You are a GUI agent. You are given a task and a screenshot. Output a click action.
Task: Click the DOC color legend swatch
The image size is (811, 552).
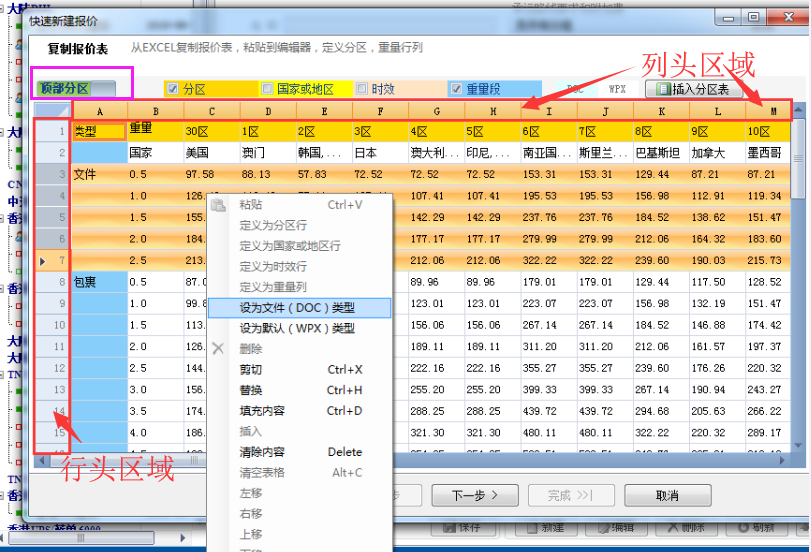pos(574,89)
